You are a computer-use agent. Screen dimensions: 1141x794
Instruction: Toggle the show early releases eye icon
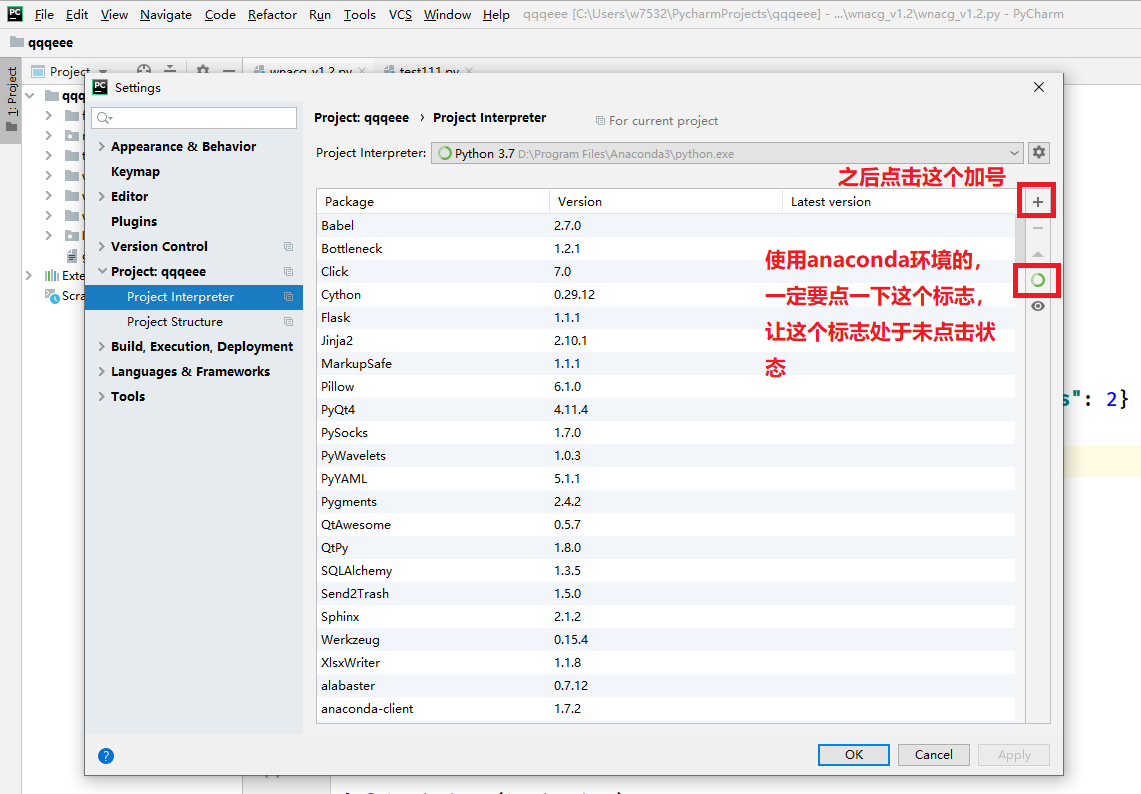pos(1038,306)
